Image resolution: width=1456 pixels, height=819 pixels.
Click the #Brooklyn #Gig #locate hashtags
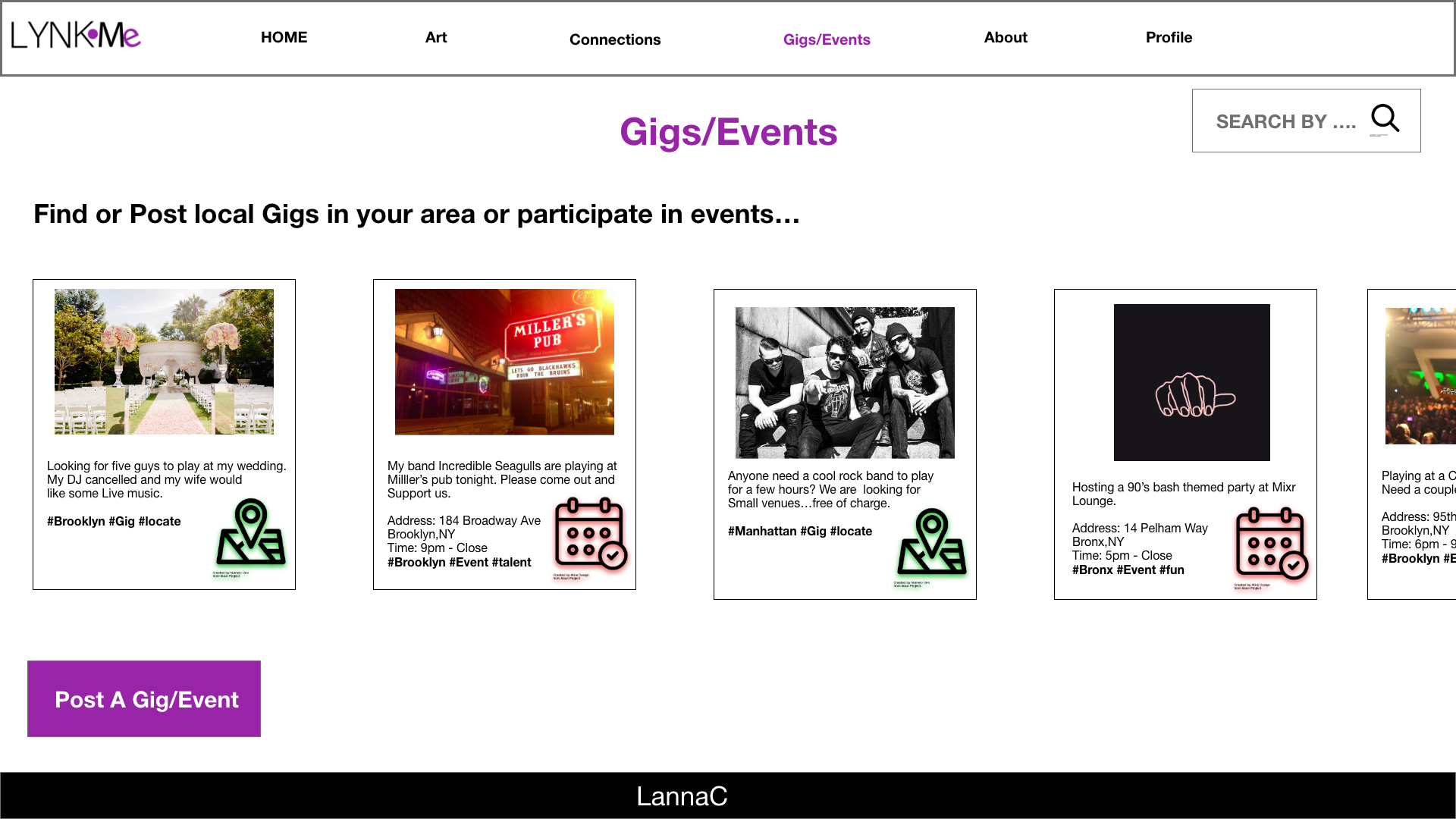coord(114,521)
